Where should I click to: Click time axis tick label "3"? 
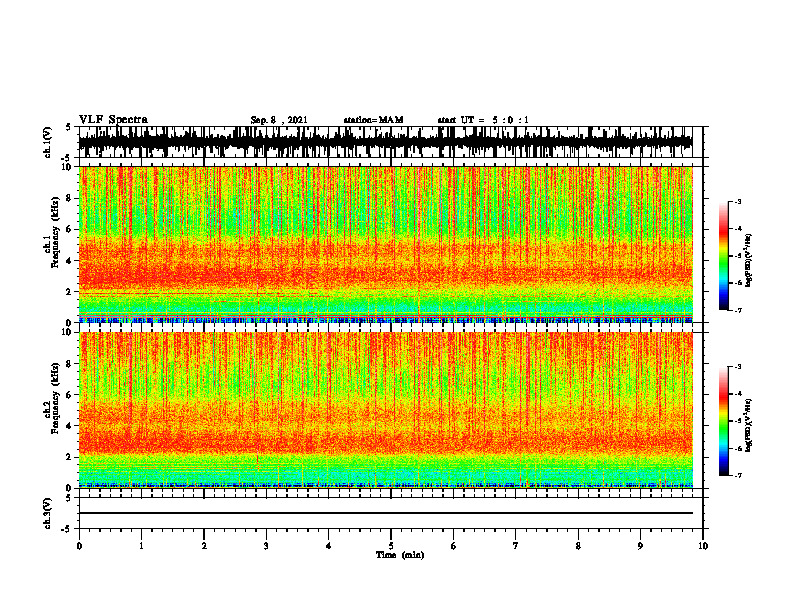click(x=266, y=546)
